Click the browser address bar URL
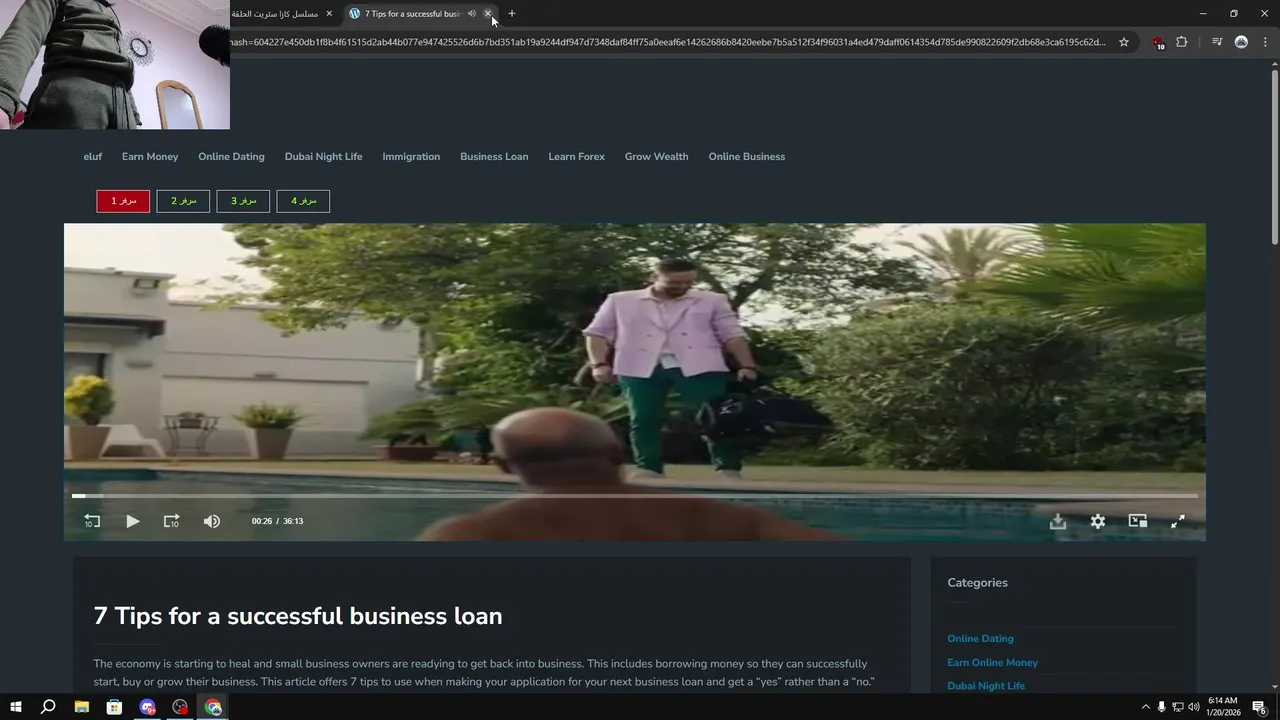1280x720 pixels. pyautogui.click(x=667, y=42)
